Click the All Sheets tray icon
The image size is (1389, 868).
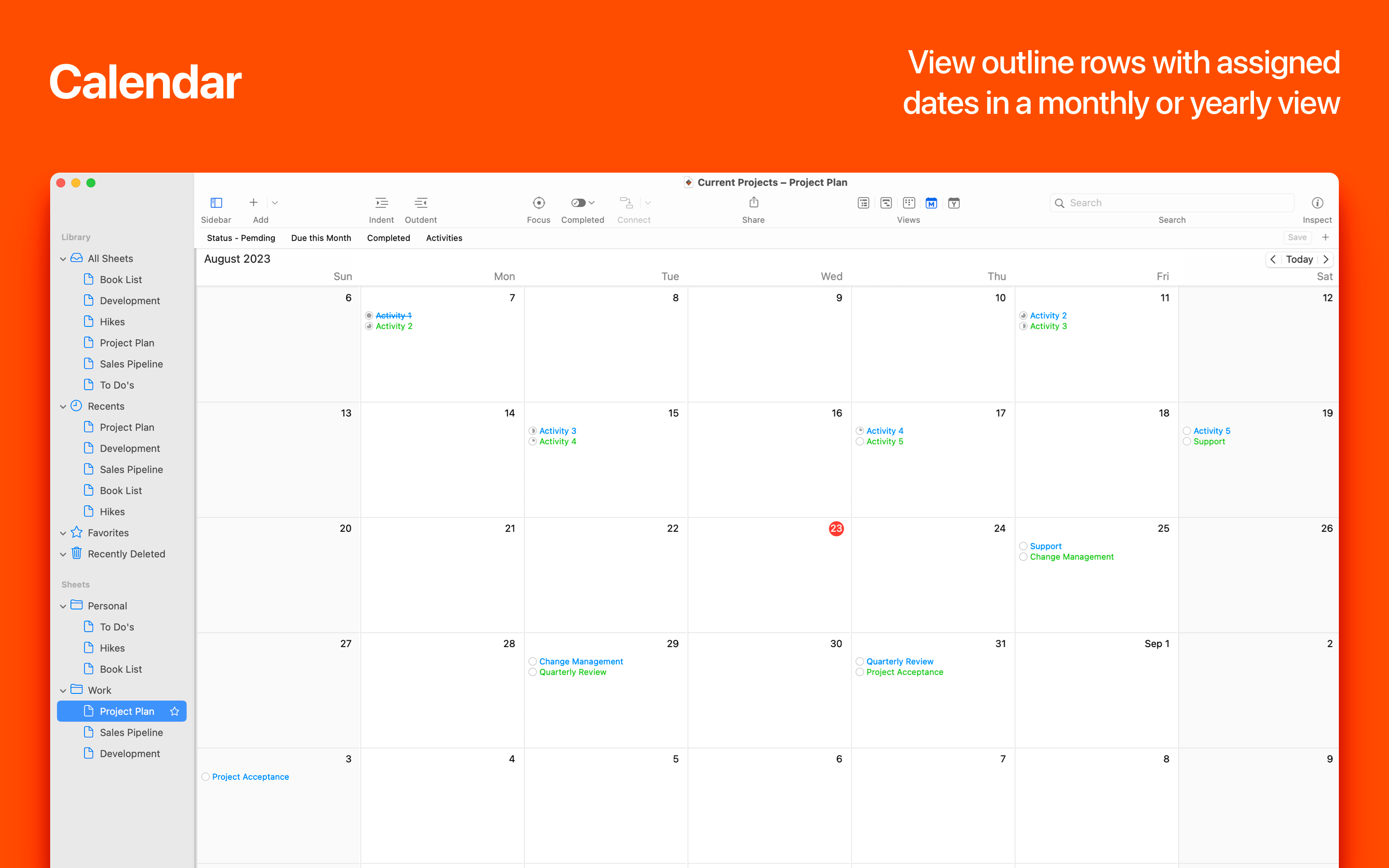(76, 258)
